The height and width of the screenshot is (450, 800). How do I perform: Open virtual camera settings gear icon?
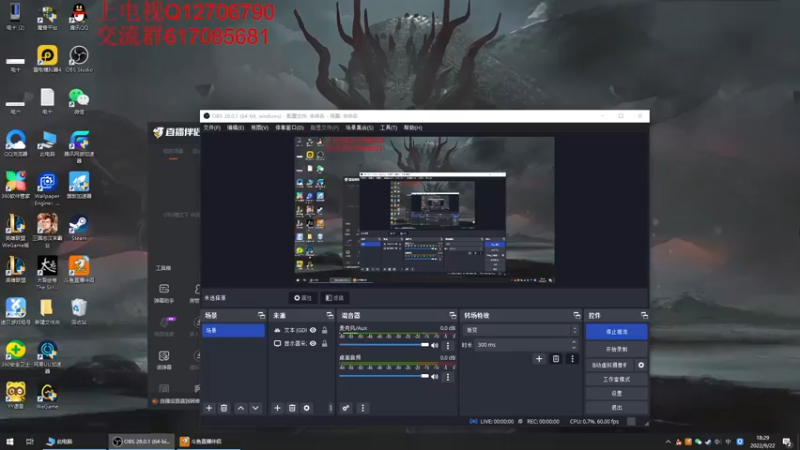coord(641,365)
